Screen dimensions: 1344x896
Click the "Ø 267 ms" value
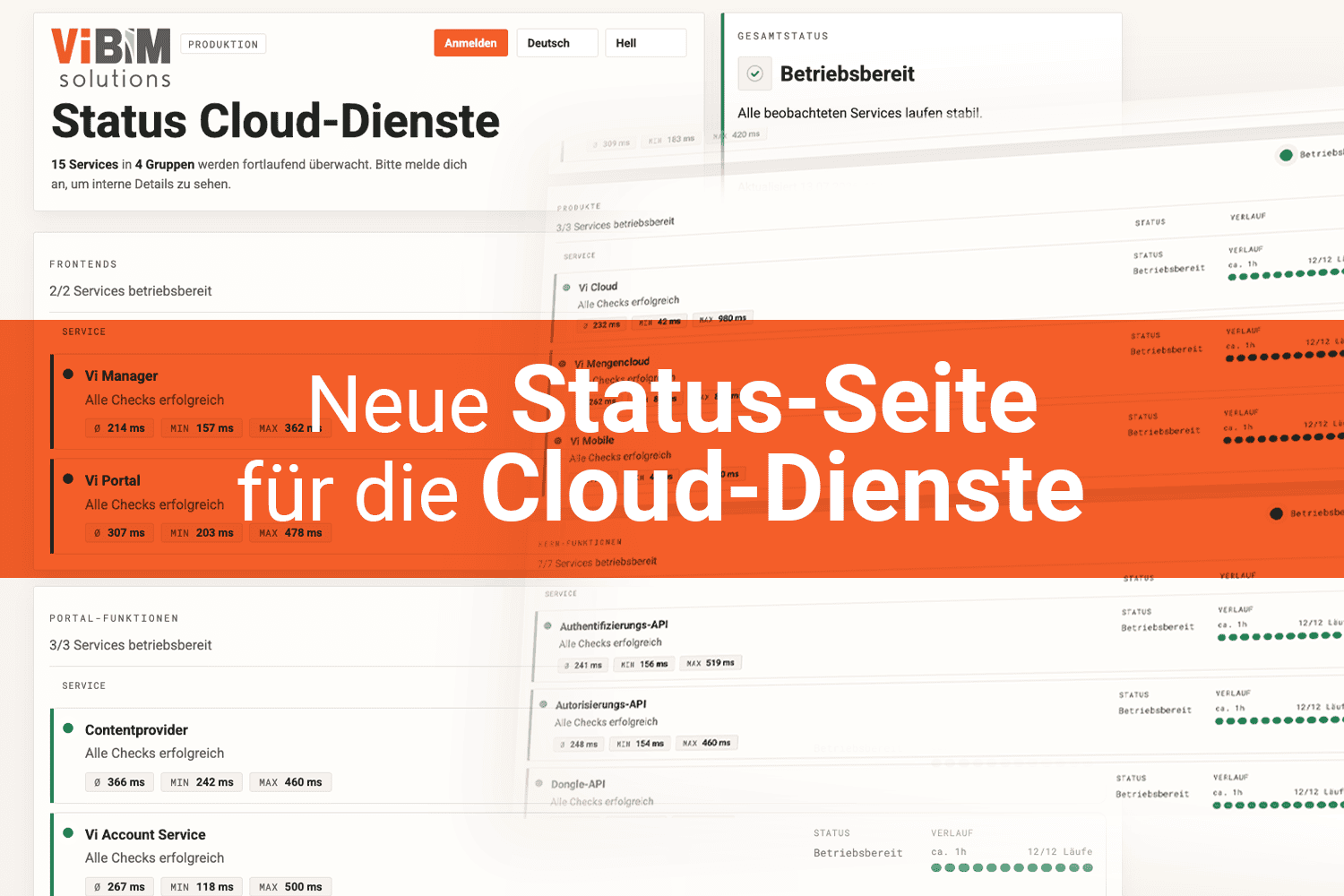pos(119,887)
